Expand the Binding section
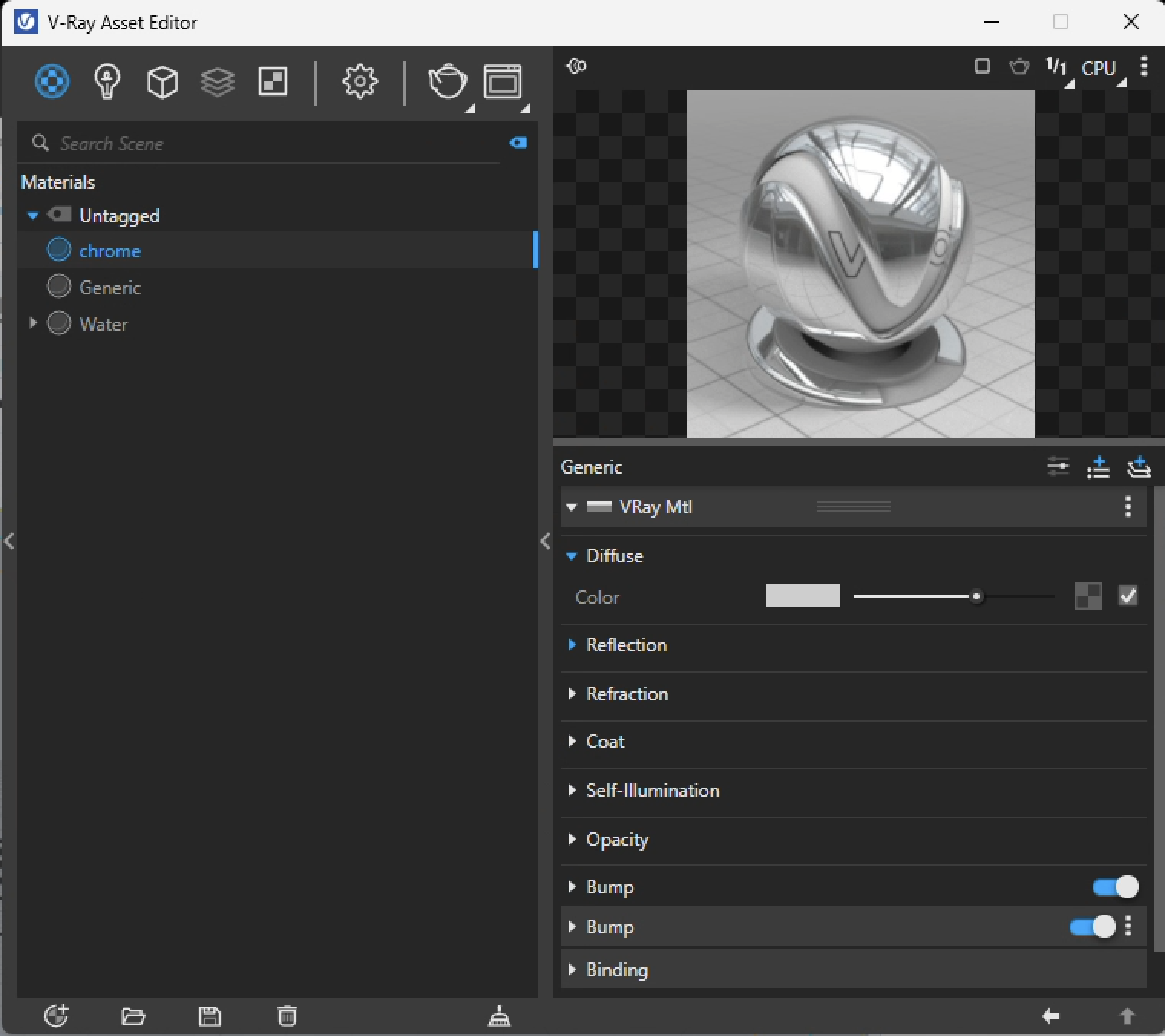The width and height of the screenshot is (1165, 1036). (572, 969)
